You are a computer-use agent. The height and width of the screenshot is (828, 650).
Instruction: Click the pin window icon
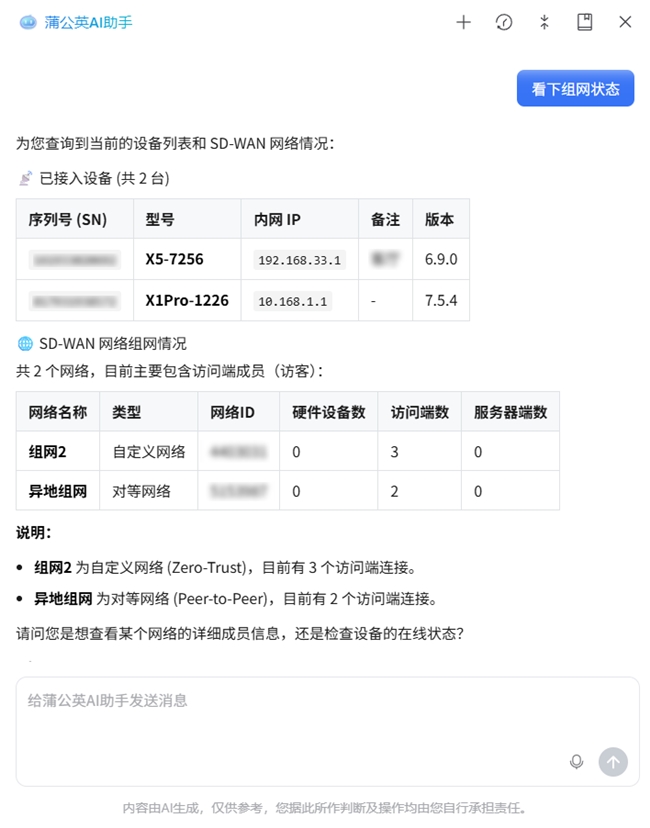click(x=544, y=22)
